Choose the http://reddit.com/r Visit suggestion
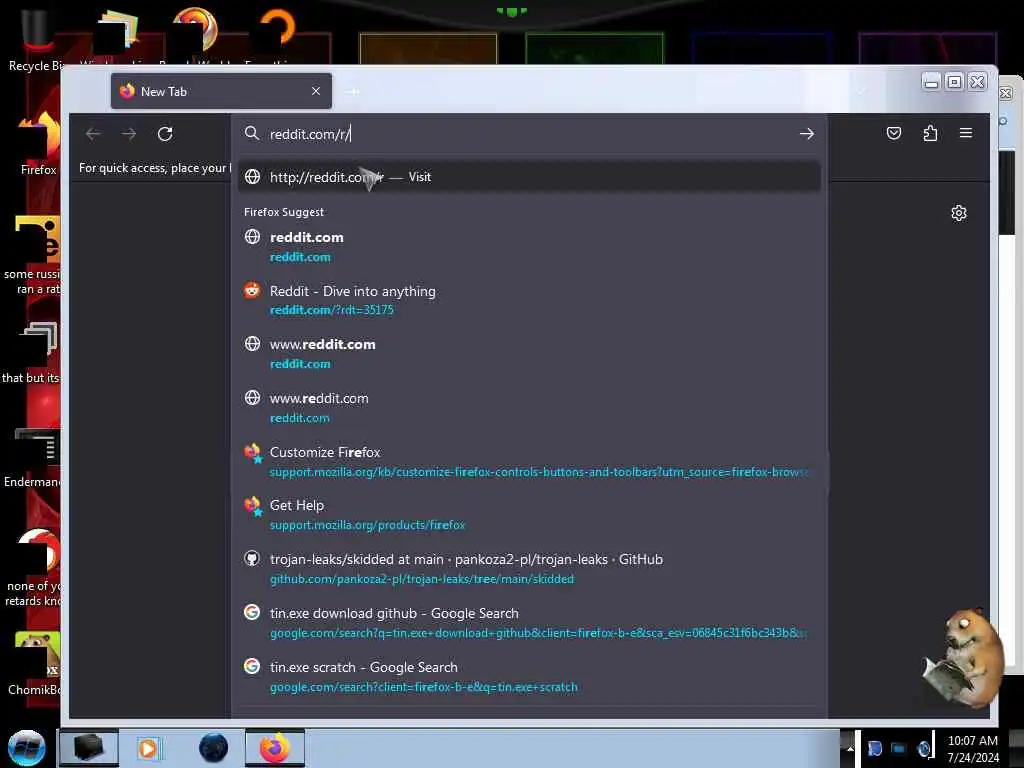The height and width of the screenshot is (768, 1024). point(529,177)
